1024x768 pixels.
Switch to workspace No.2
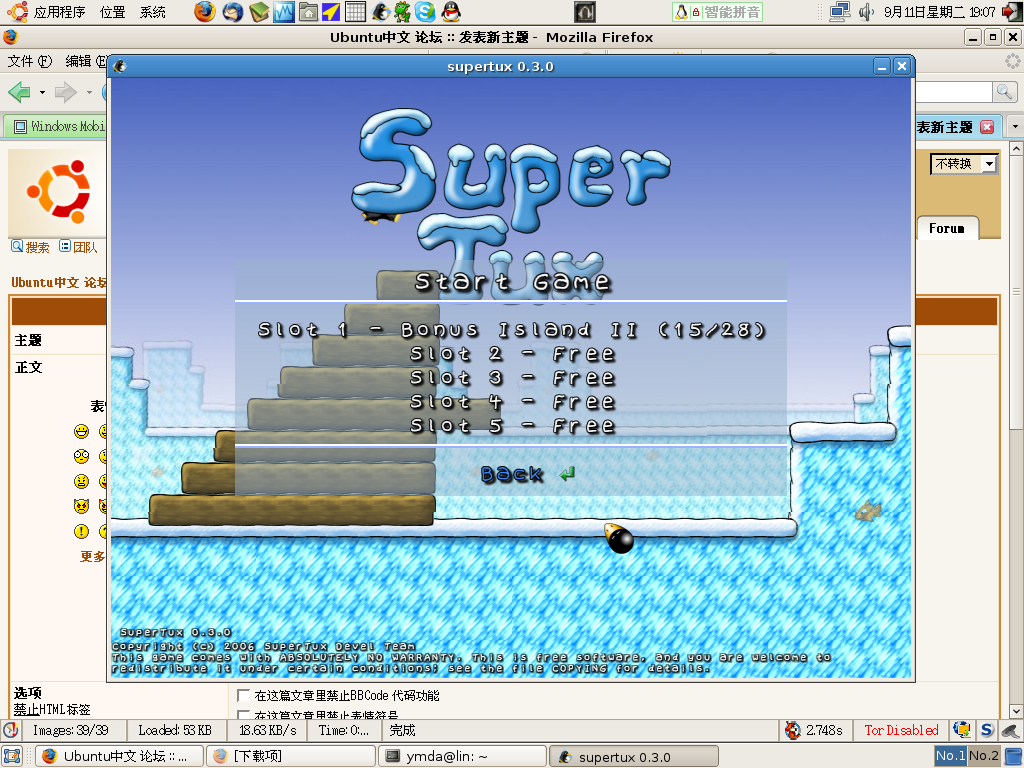984,756
